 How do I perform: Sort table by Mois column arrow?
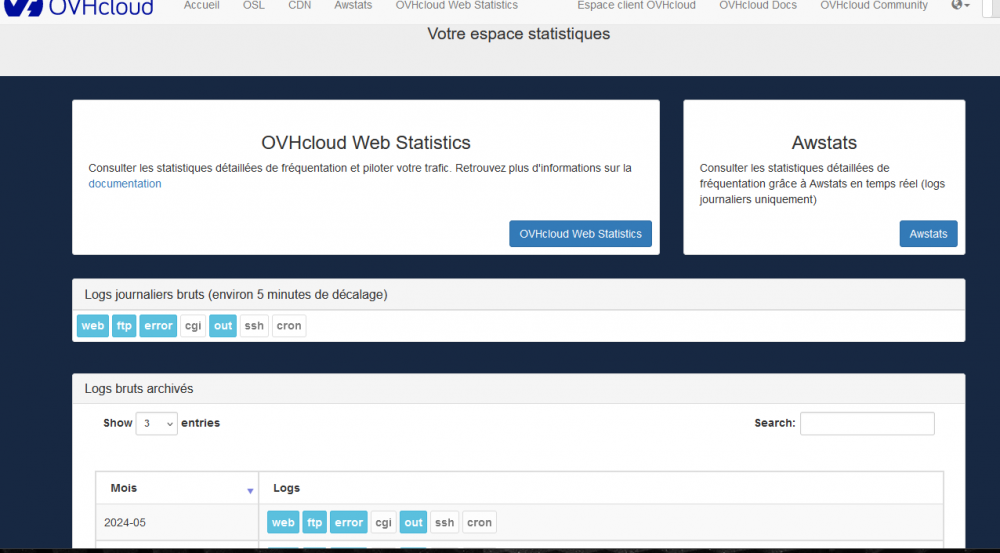coord(250,490)
